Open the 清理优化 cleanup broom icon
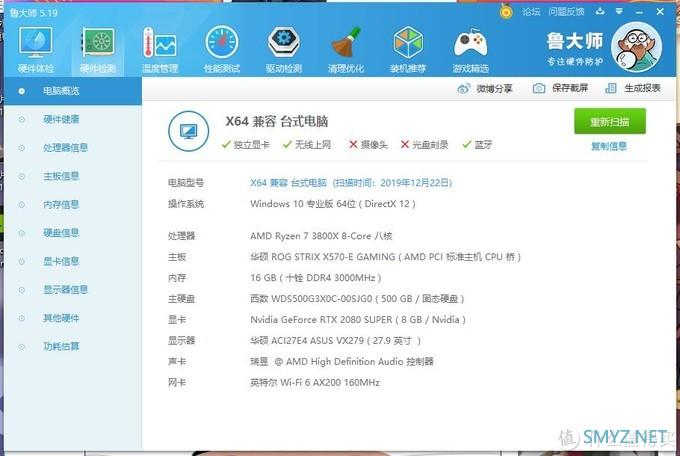Image resolution: width=680 pixels, height=456 pixels. [346, 49]
